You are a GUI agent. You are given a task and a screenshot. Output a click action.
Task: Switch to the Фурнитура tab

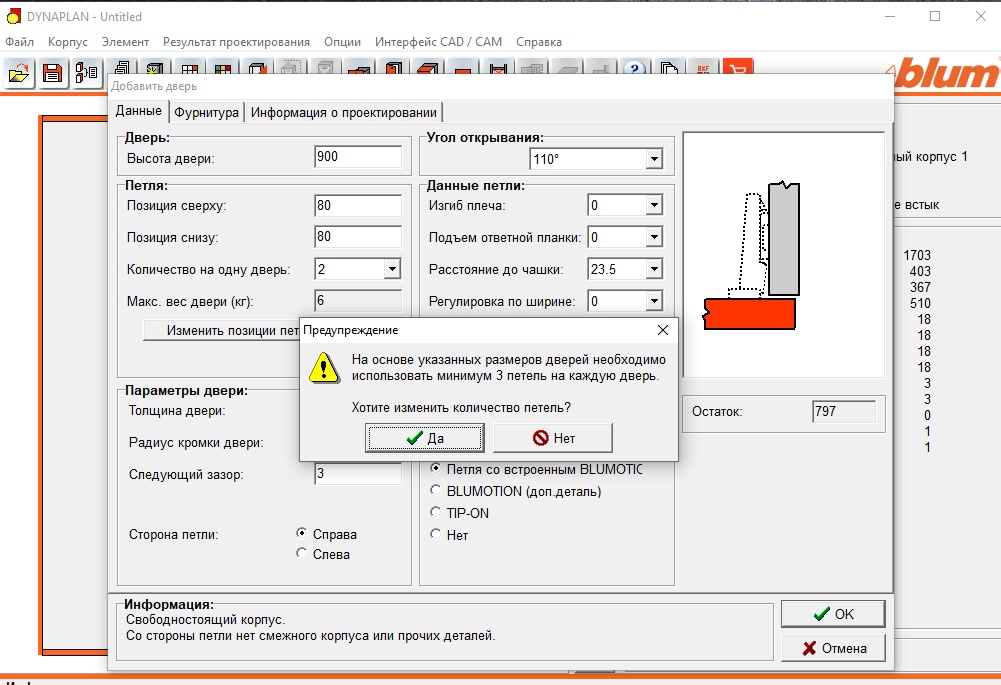[x=206, y=112]
